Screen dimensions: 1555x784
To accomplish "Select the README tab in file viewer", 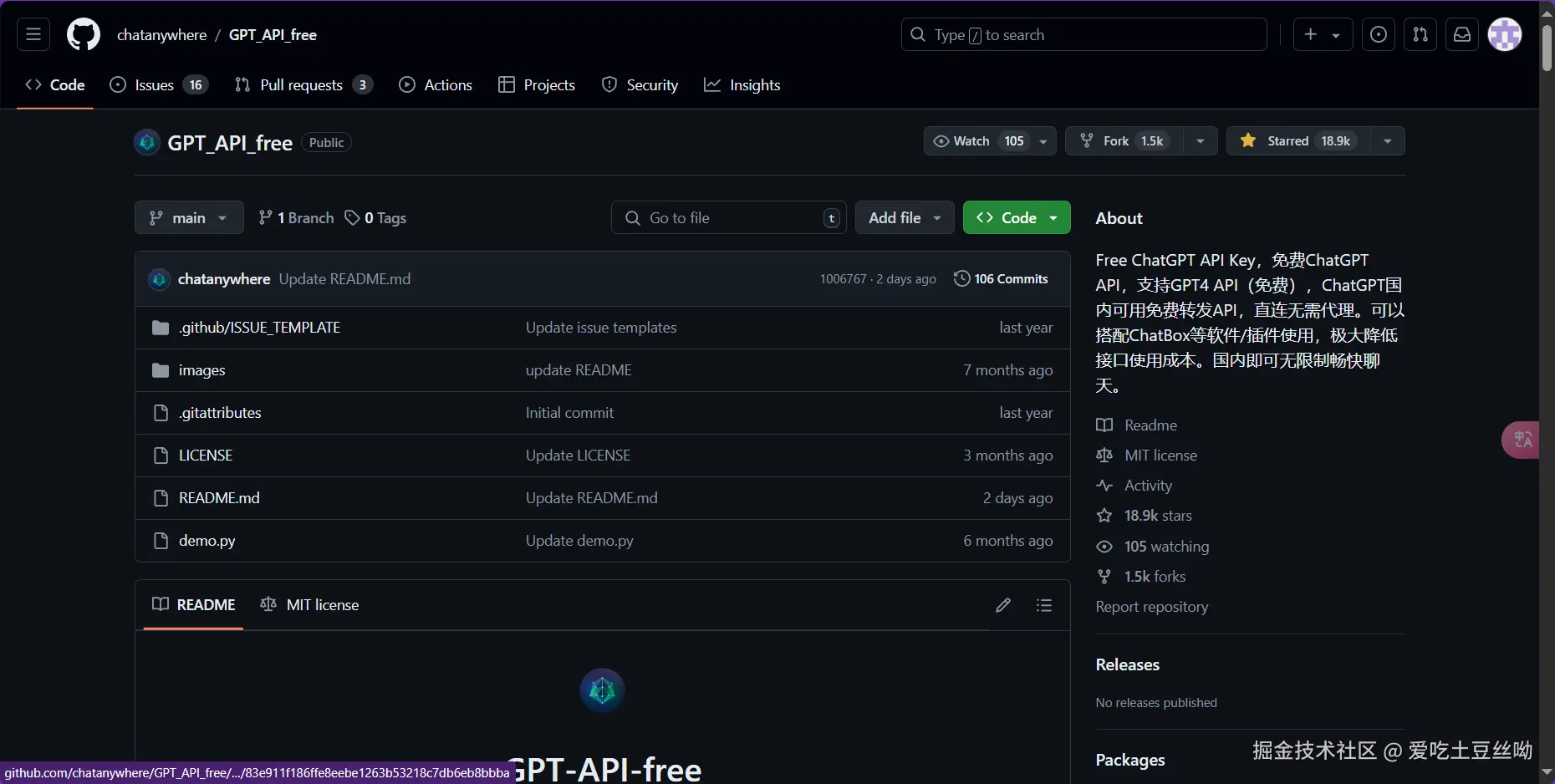I will (194, 605).
